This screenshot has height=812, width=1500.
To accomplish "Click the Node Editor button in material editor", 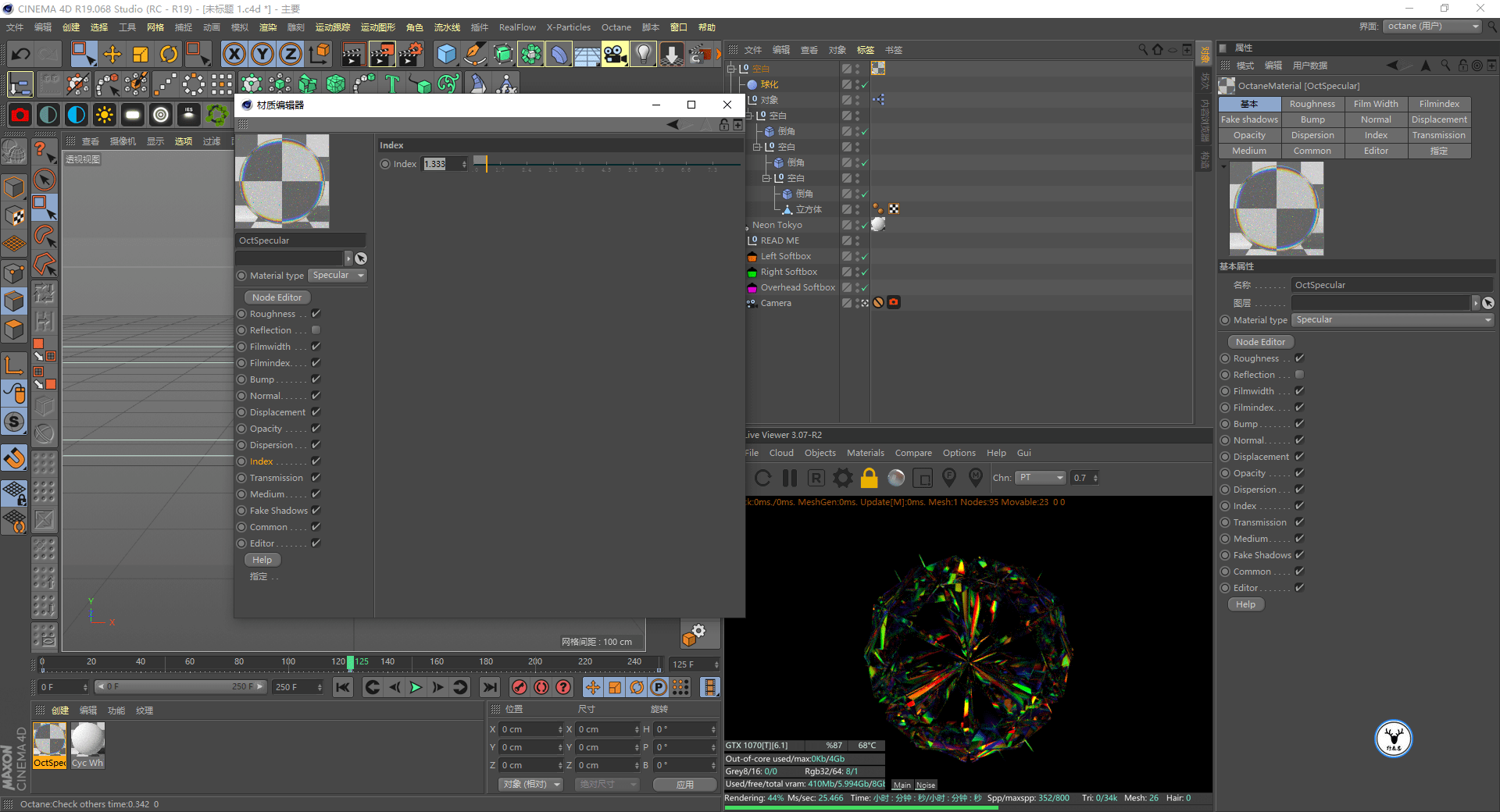I will [277, 297].
